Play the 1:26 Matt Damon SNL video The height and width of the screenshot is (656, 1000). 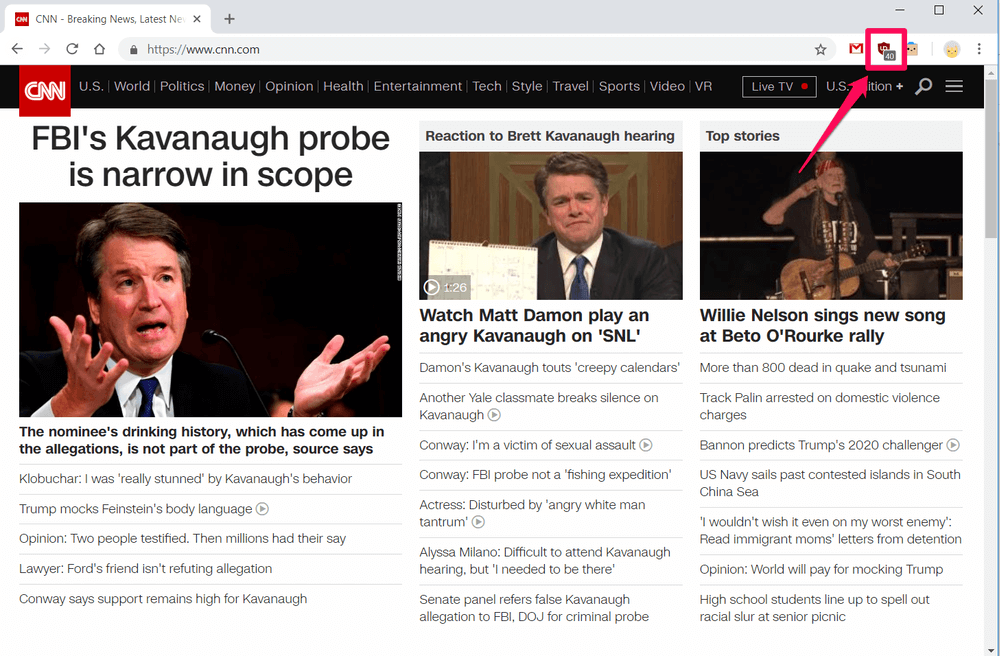click(x=550, y=225)
